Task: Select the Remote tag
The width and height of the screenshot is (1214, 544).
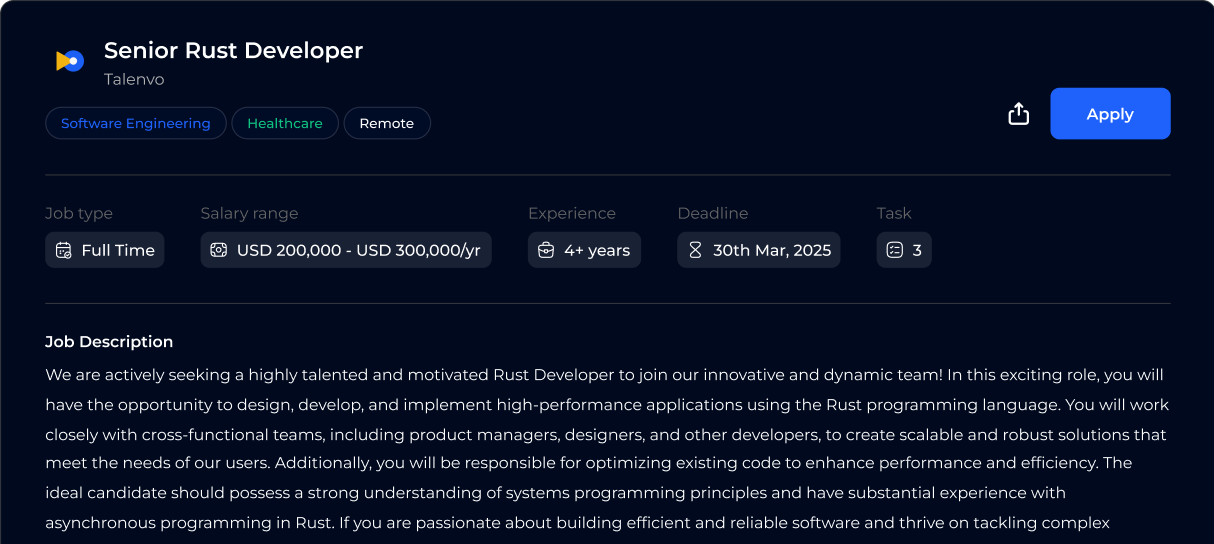Action: 387,123
